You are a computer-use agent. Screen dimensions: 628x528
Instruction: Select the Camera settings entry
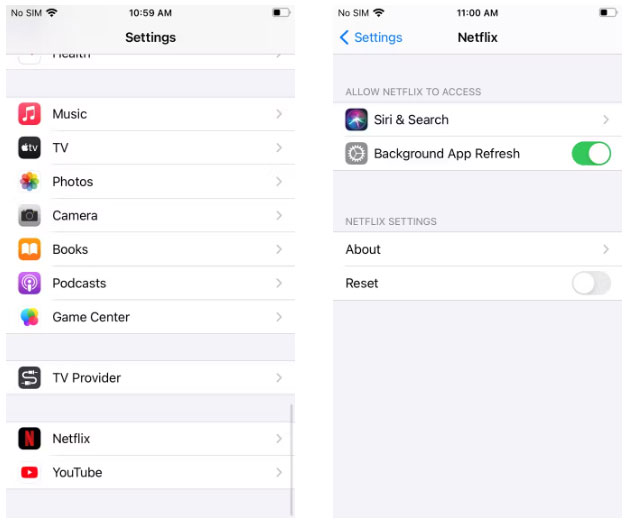point(150,216)
